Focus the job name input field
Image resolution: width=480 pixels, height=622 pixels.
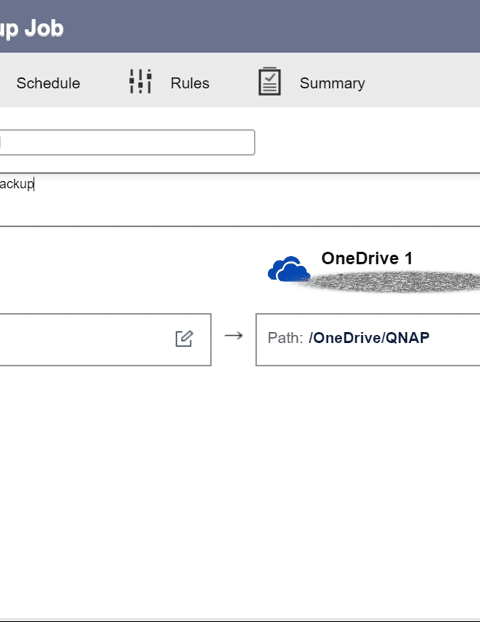click(x=127, y=142)
